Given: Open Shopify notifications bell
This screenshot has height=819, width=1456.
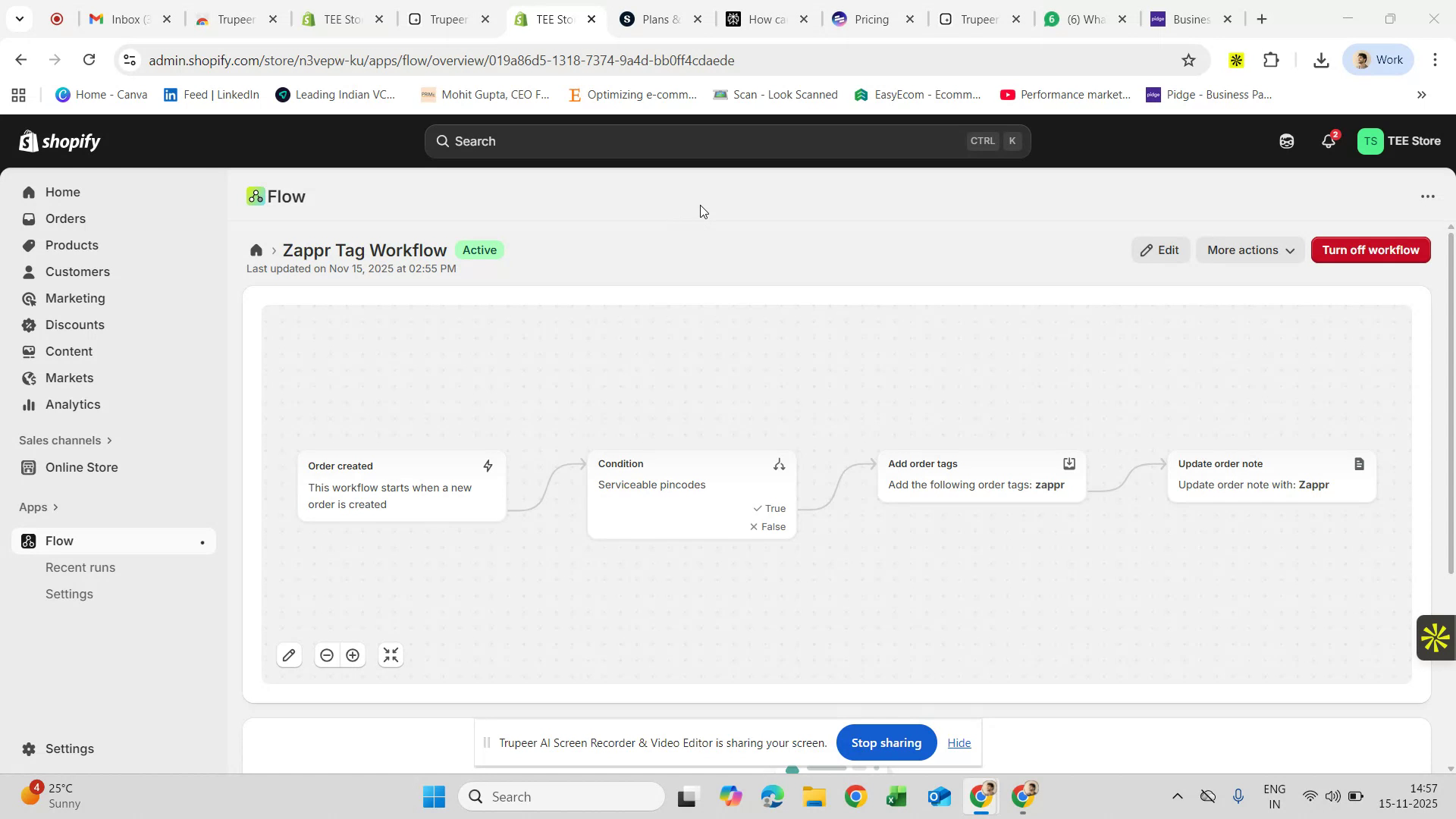Looking at the screenshot, I should click(1328, 141).
